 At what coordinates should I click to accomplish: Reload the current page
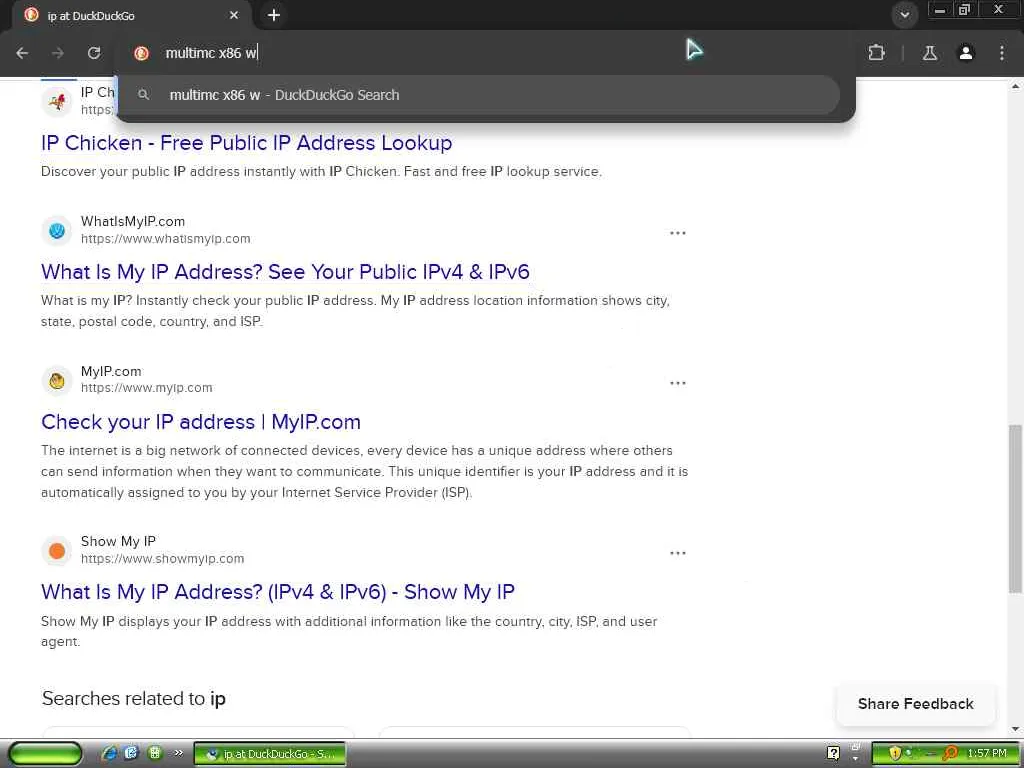94,53
